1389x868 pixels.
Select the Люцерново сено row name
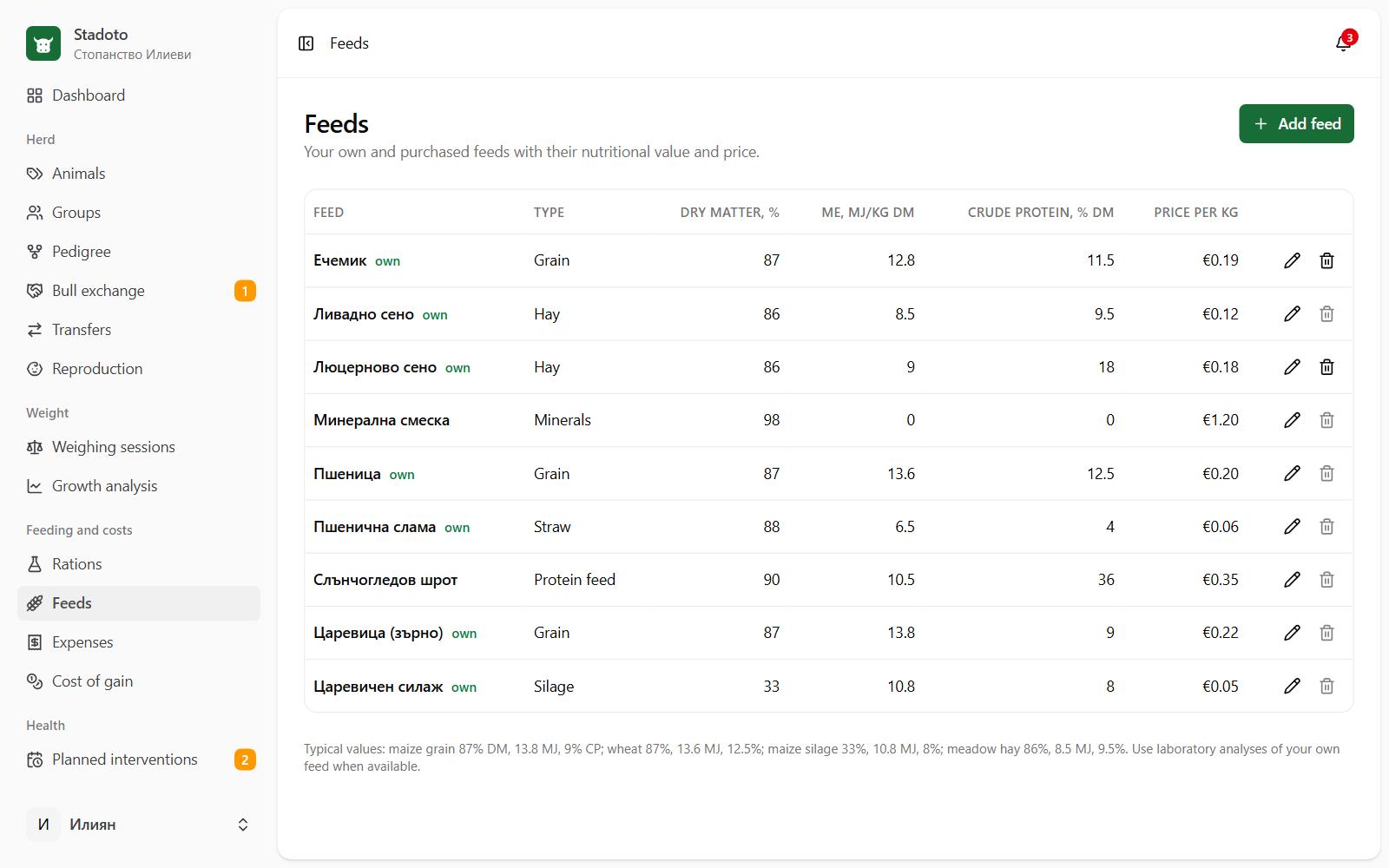[375, 367]
